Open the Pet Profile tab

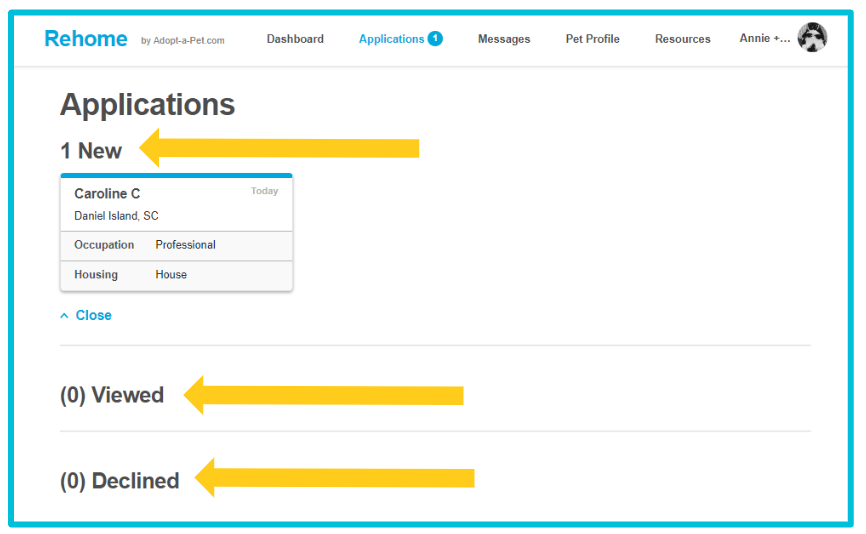592,39
